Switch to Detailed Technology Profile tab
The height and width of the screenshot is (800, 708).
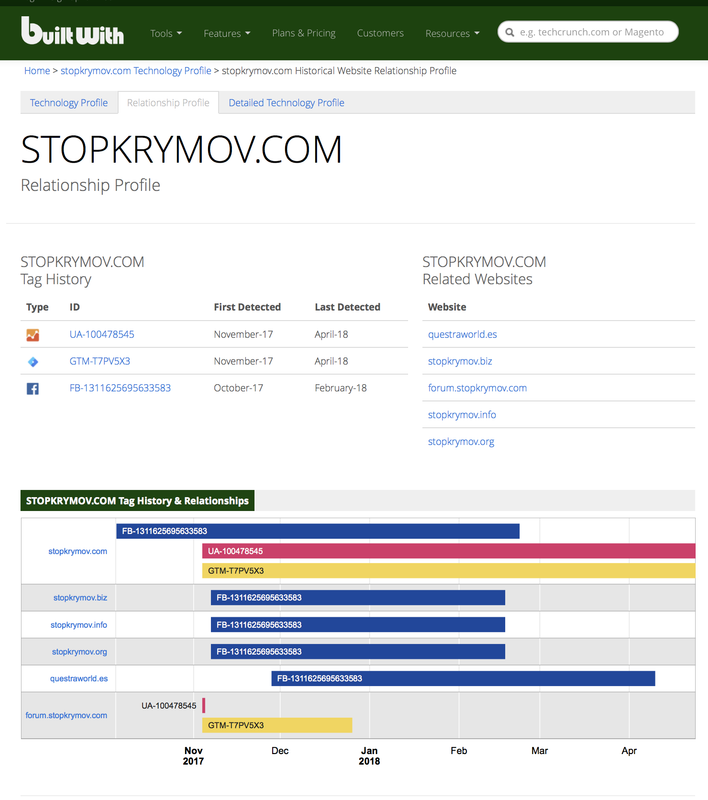click(x=286, y=103)
